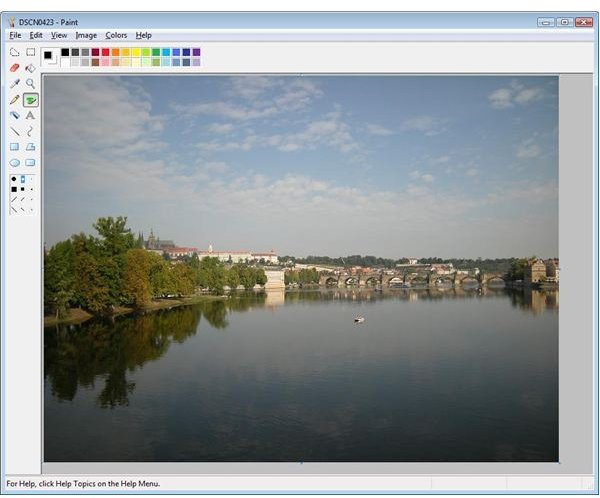Choose the bright red color swatch
This screenshot has width=600, height=498.
pyautogui.click(x=105, y=52)
